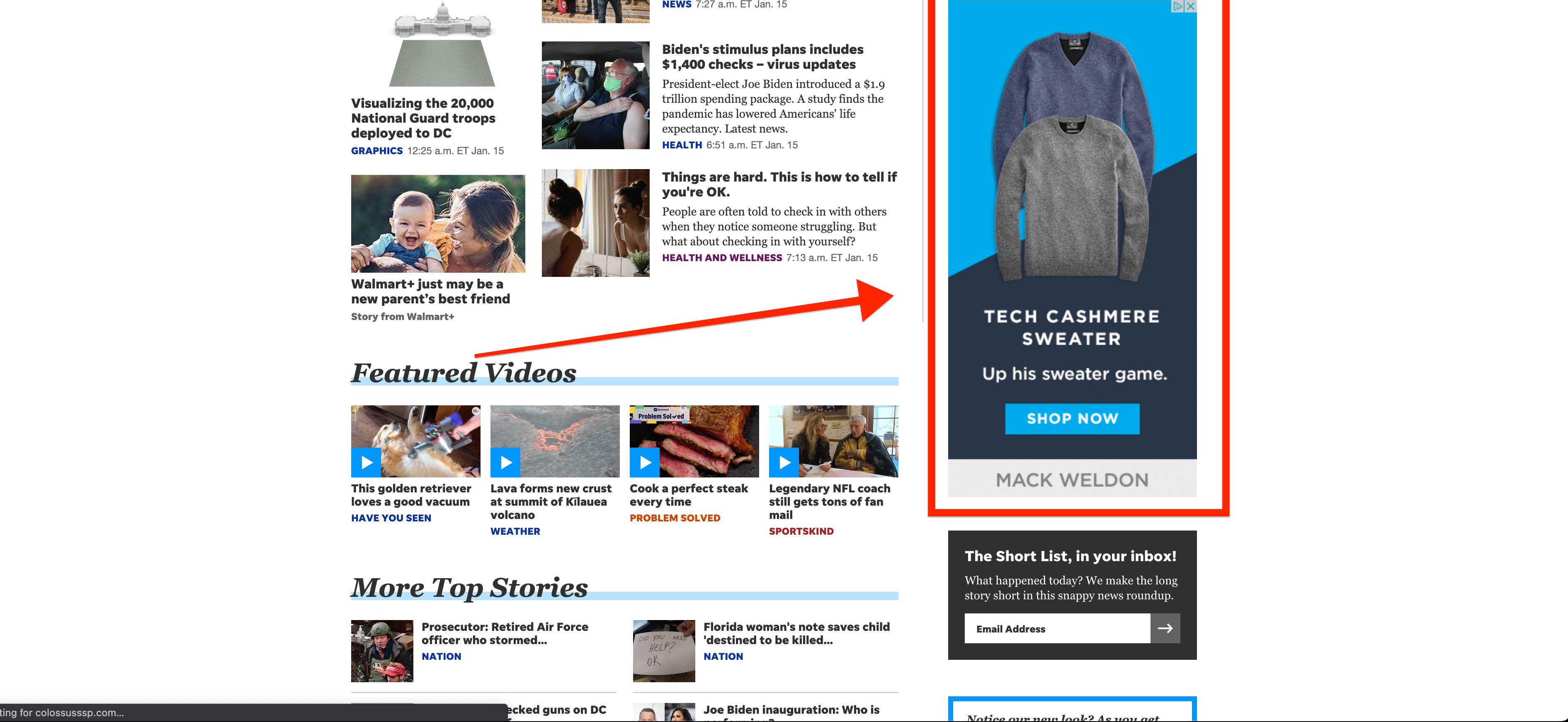Play the perfect steak video

click(645, 462)
